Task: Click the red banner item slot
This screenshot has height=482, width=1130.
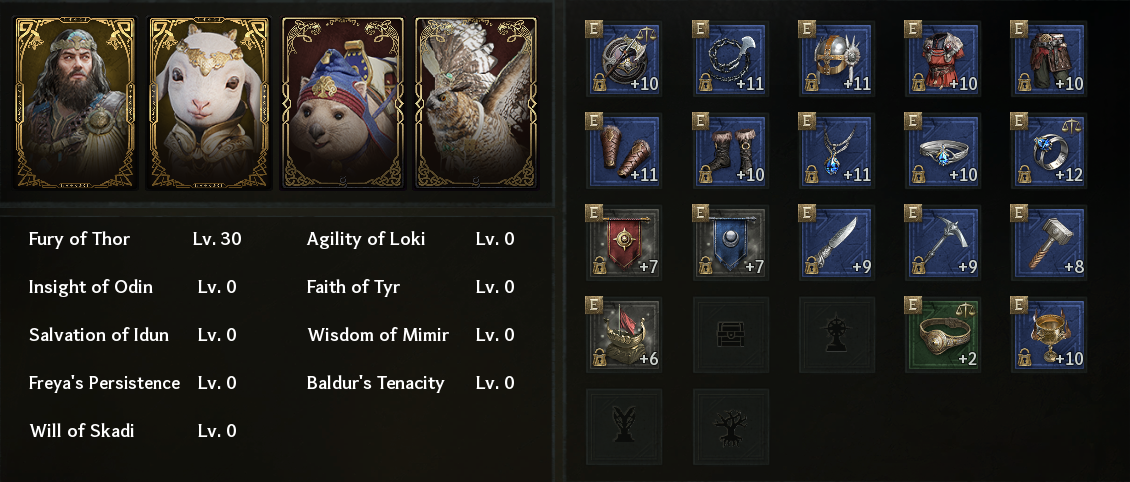Action: (623, 242)
